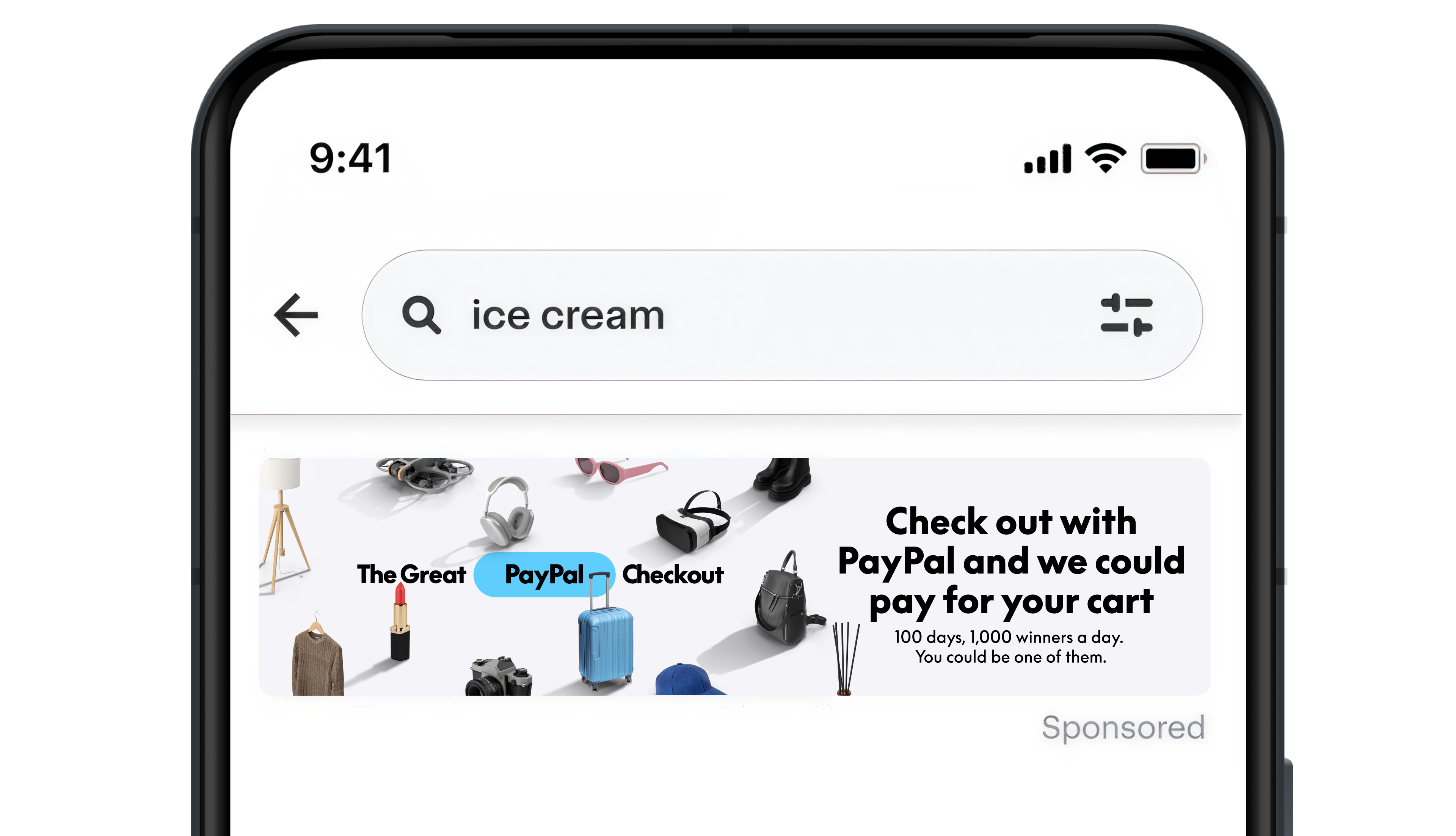Click the 9:41 clock in status bar
1456x836 pixels.
351,159
